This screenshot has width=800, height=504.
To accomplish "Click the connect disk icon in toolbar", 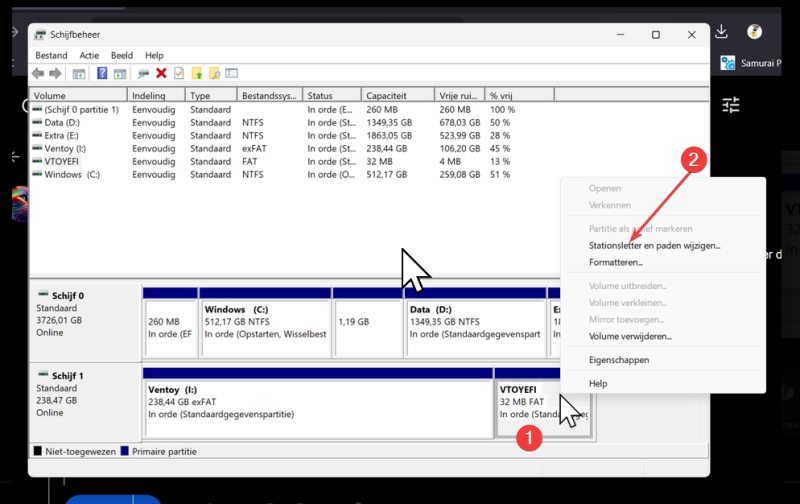I will tap(143, 74).
